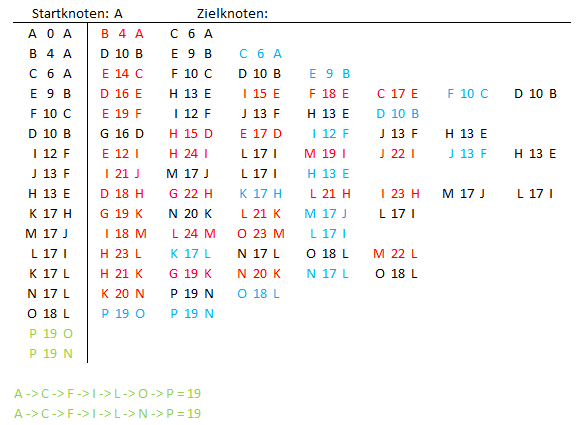Click the green 'P 19 O' entry
This screenshot has height=425, width=584.
click(51, 334)
